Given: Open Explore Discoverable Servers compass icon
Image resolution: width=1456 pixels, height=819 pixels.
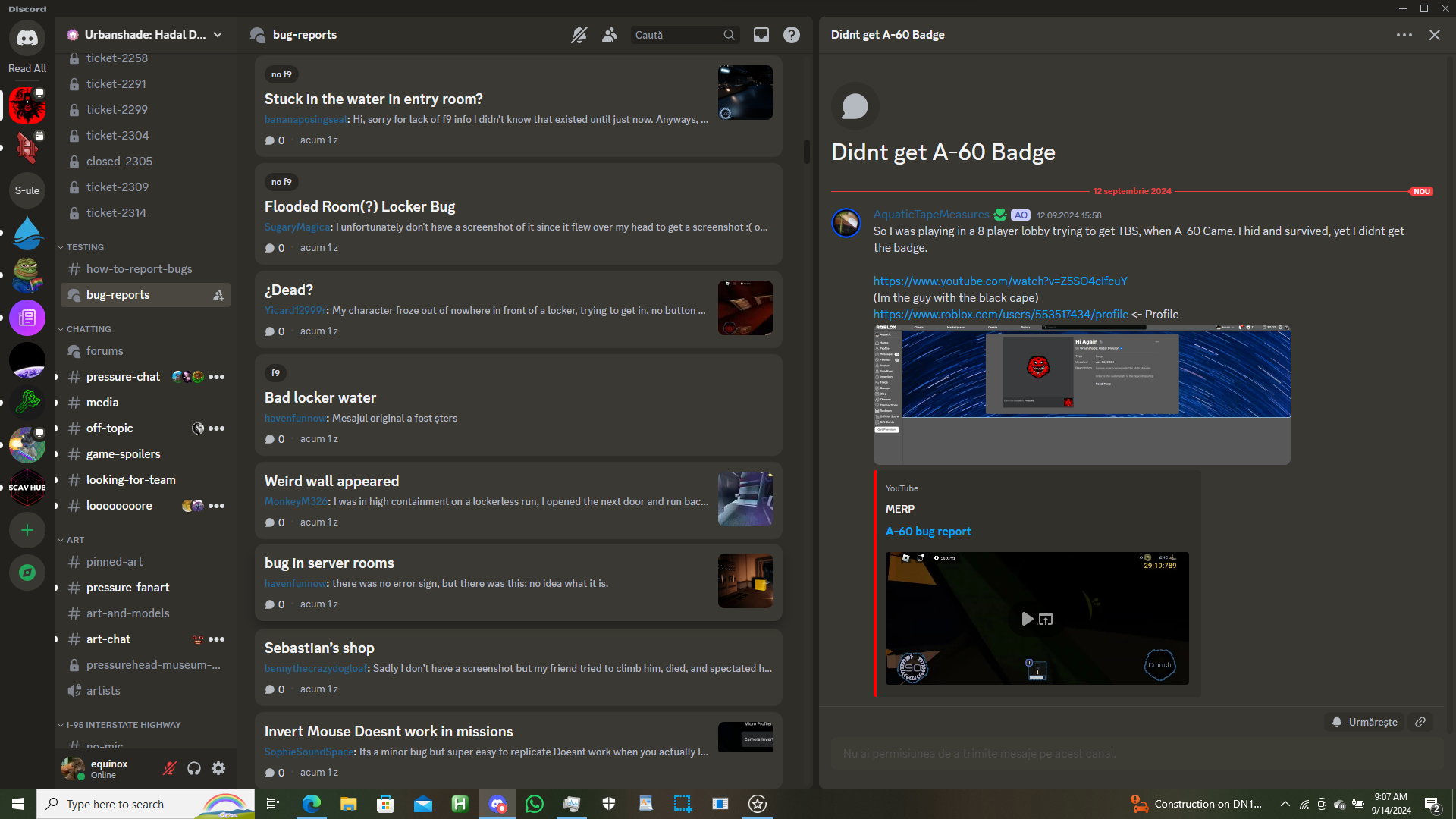Looking at the screenshot, I should click(27, 573).
